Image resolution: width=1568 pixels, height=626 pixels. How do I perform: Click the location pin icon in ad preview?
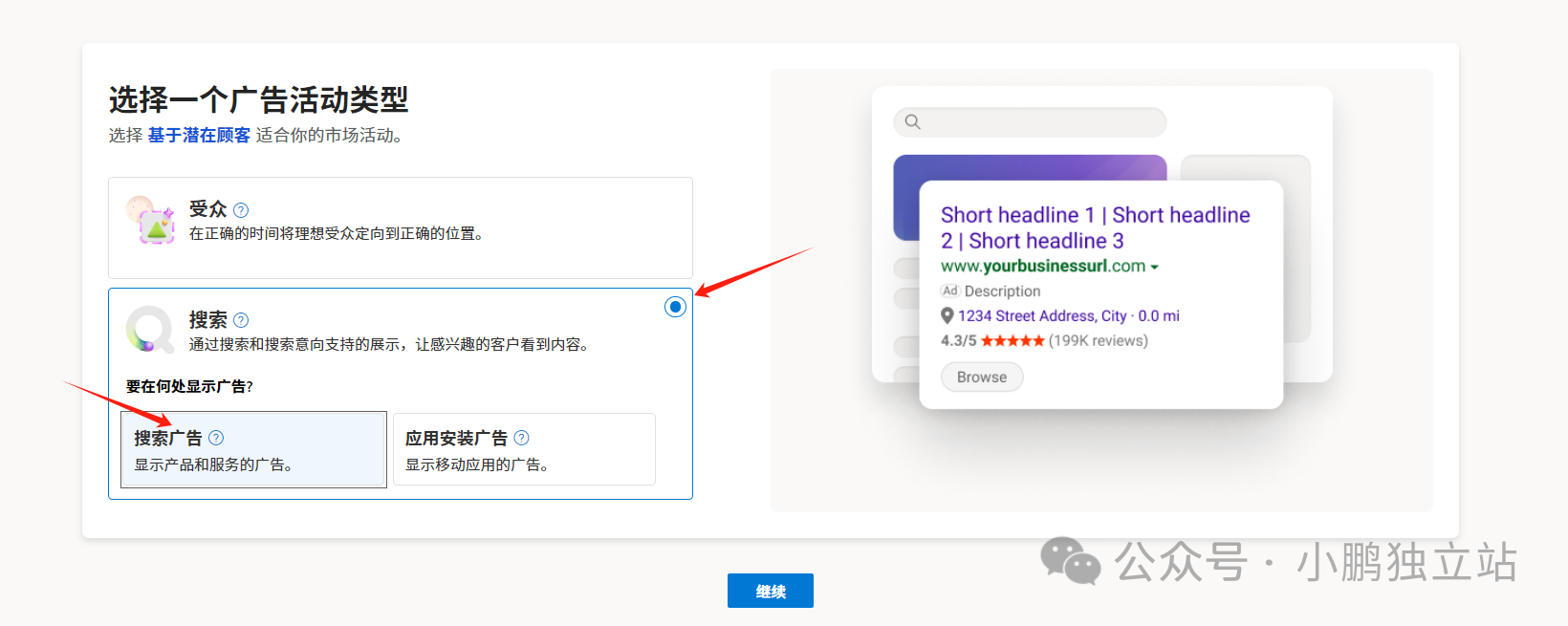click(x=947, y=316)
